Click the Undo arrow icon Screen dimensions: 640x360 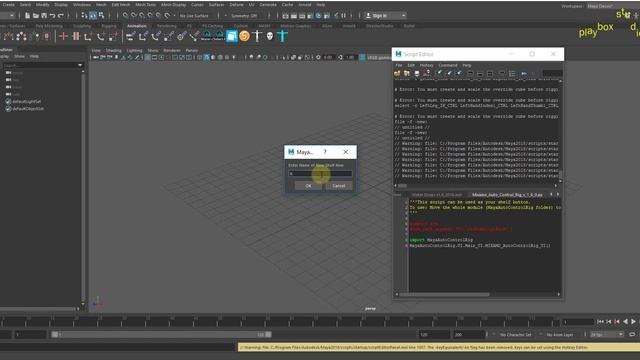(52, 16)
